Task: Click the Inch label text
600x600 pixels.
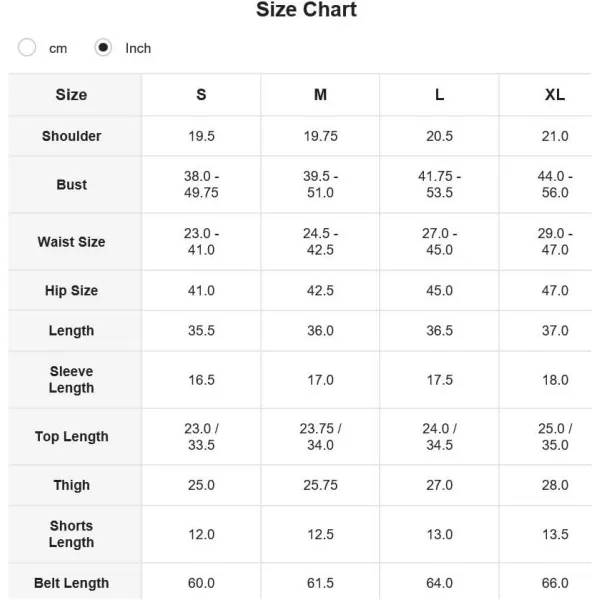Action: coord(138,48)
